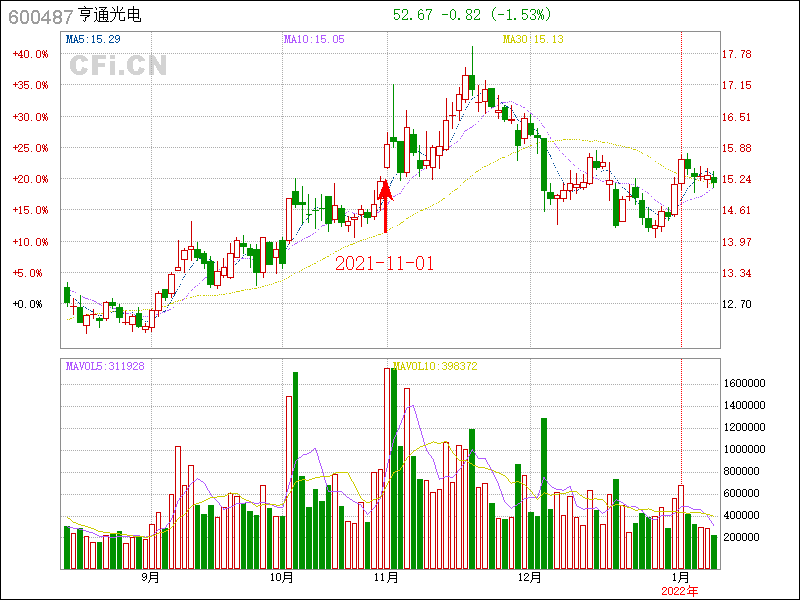Click the 1月 date axis label

(x=681, y=578)
